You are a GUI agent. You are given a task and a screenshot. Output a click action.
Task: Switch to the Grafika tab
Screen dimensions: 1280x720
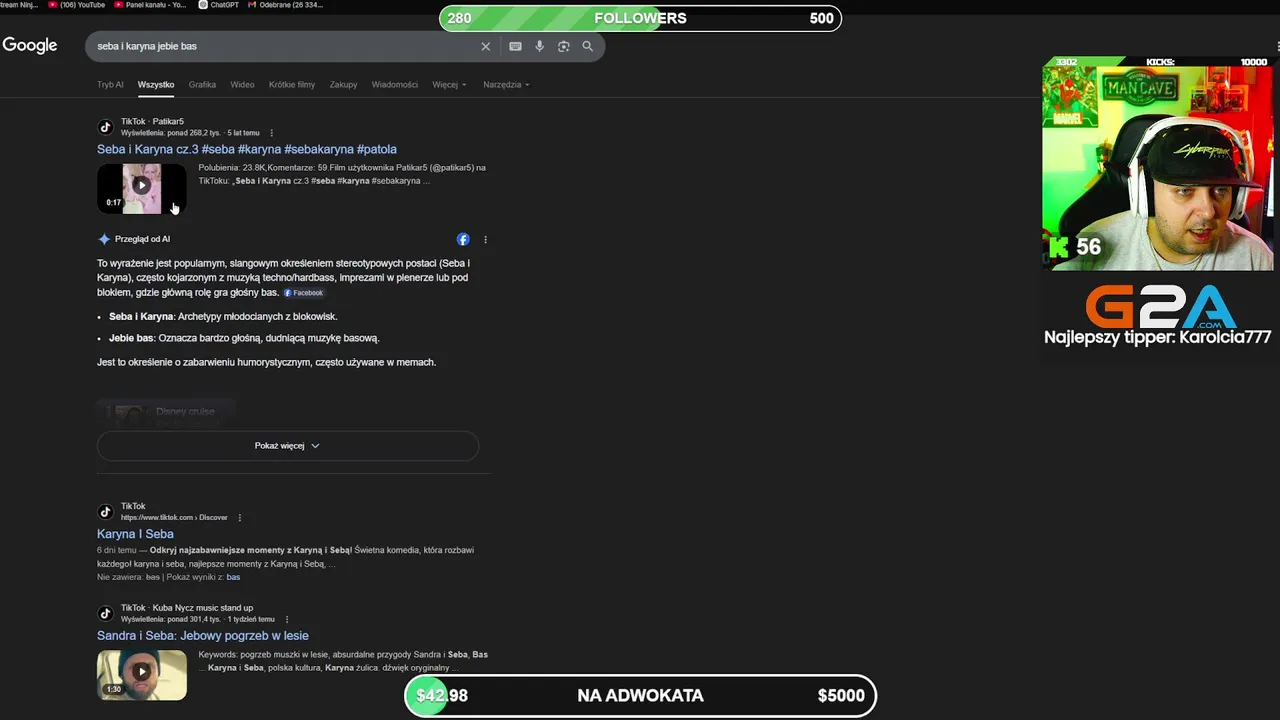202,85
